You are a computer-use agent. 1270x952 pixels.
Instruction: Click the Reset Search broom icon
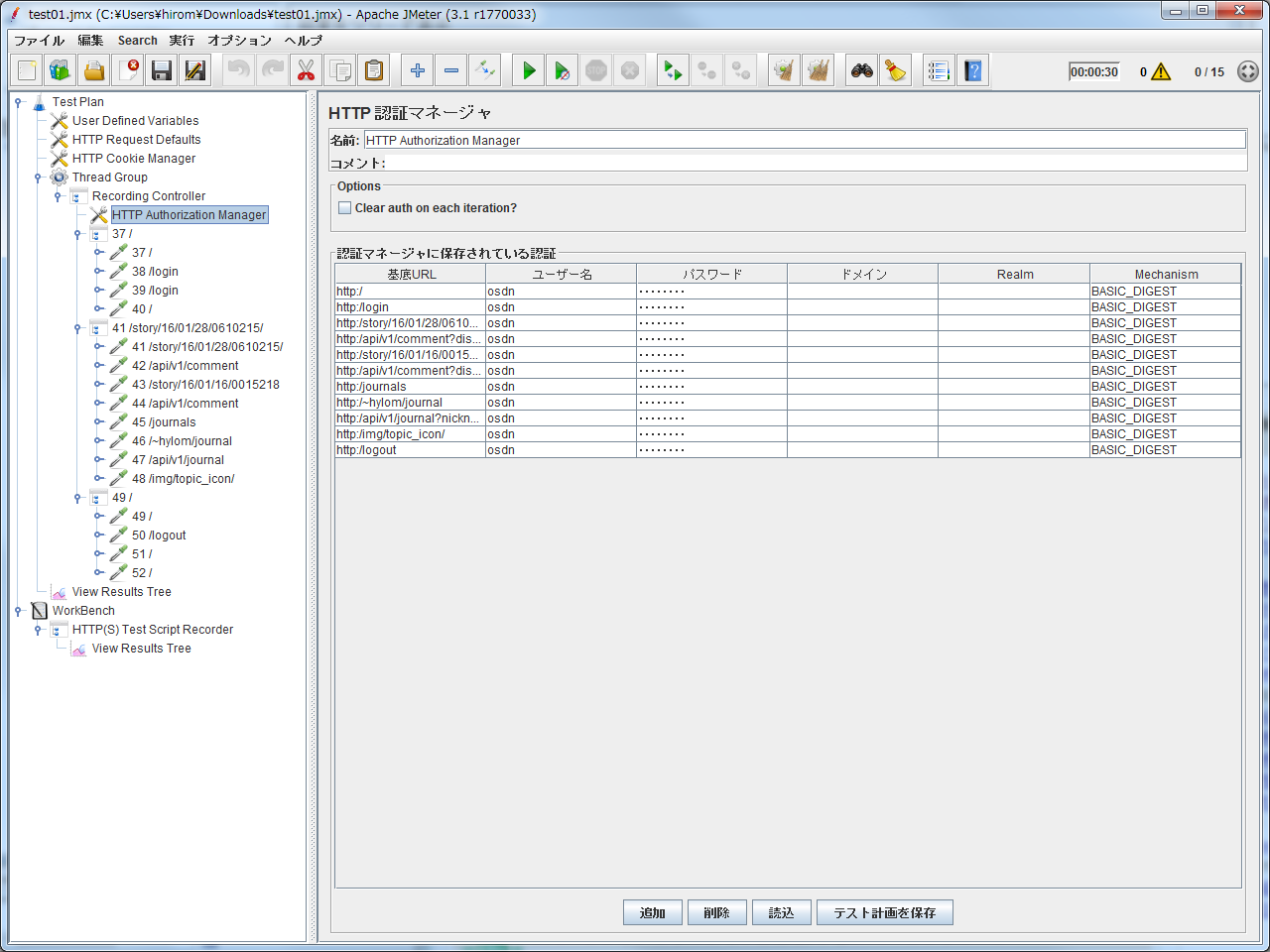coord(896,70)
